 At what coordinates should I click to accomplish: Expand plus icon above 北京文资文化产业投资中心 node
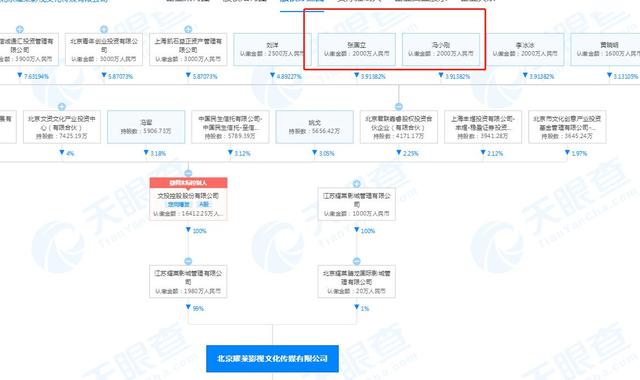(62, 107)
